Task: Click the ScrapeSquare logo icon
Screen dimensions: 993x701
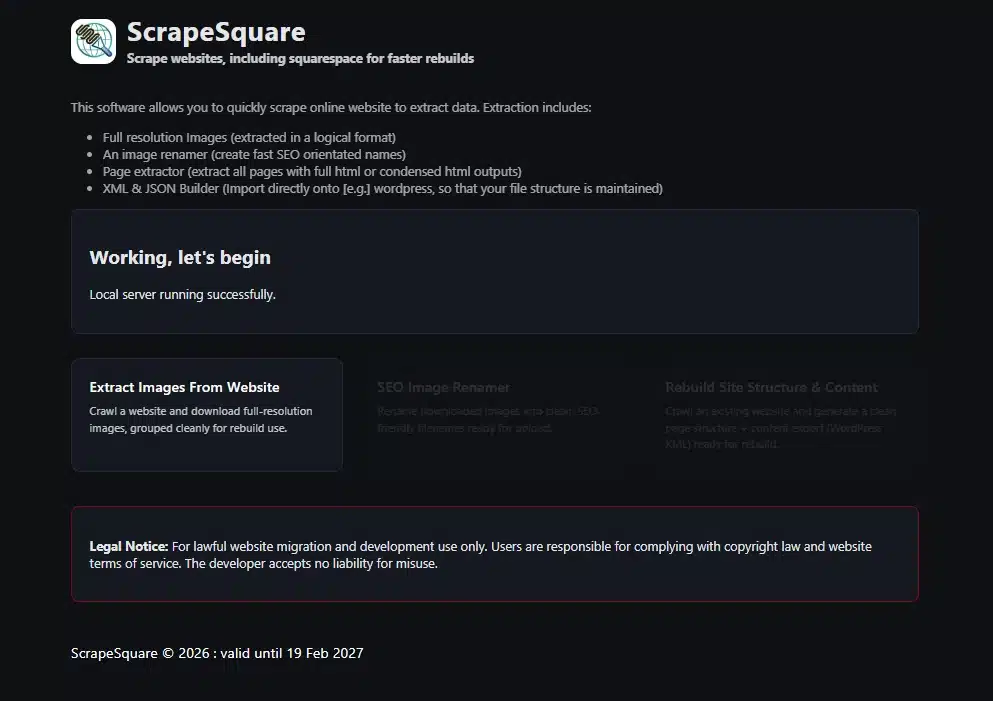Action: [93, 42]
